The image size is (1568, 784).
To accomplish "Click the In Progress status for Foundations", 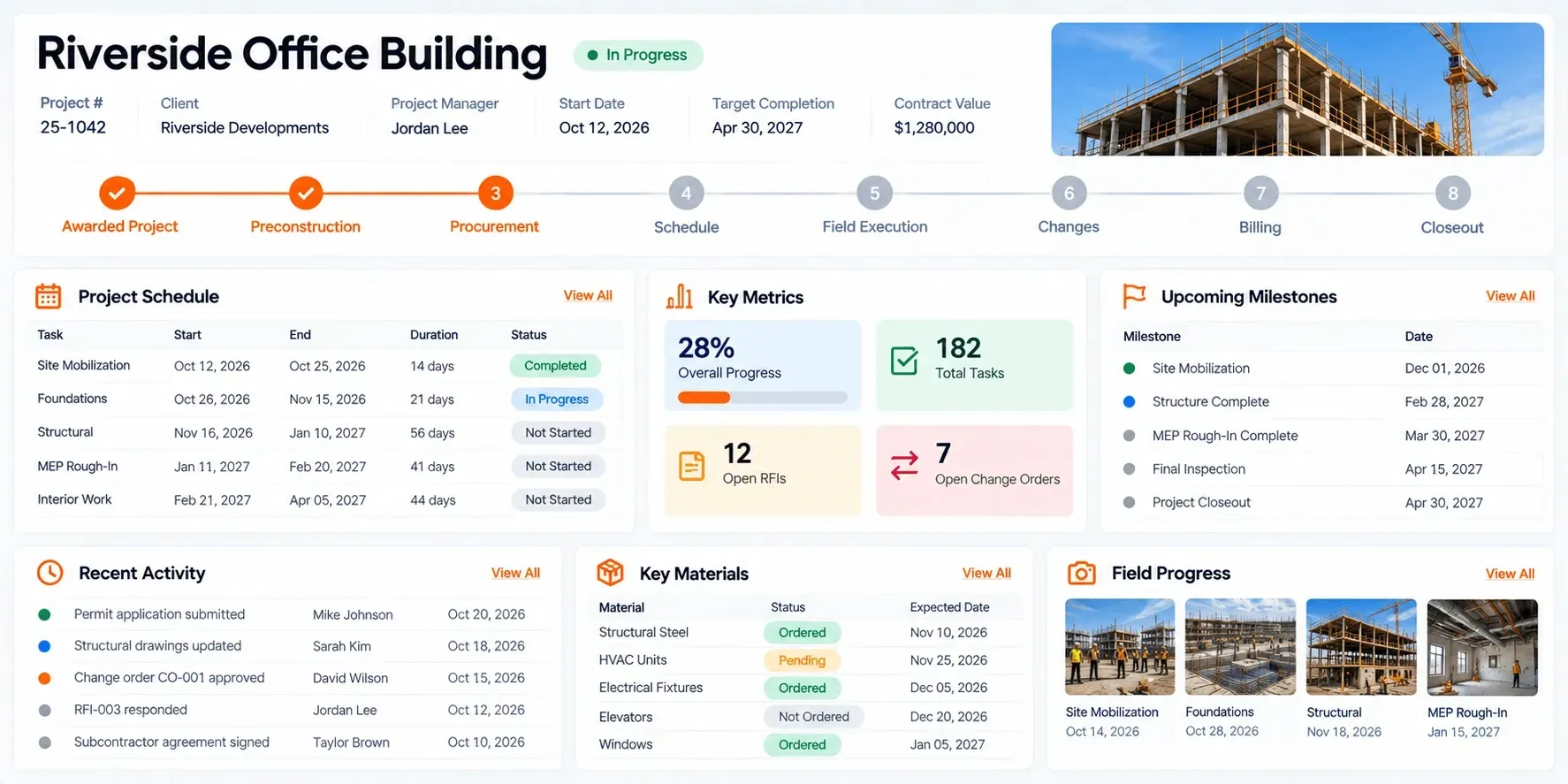I will (x=557, y=399).
